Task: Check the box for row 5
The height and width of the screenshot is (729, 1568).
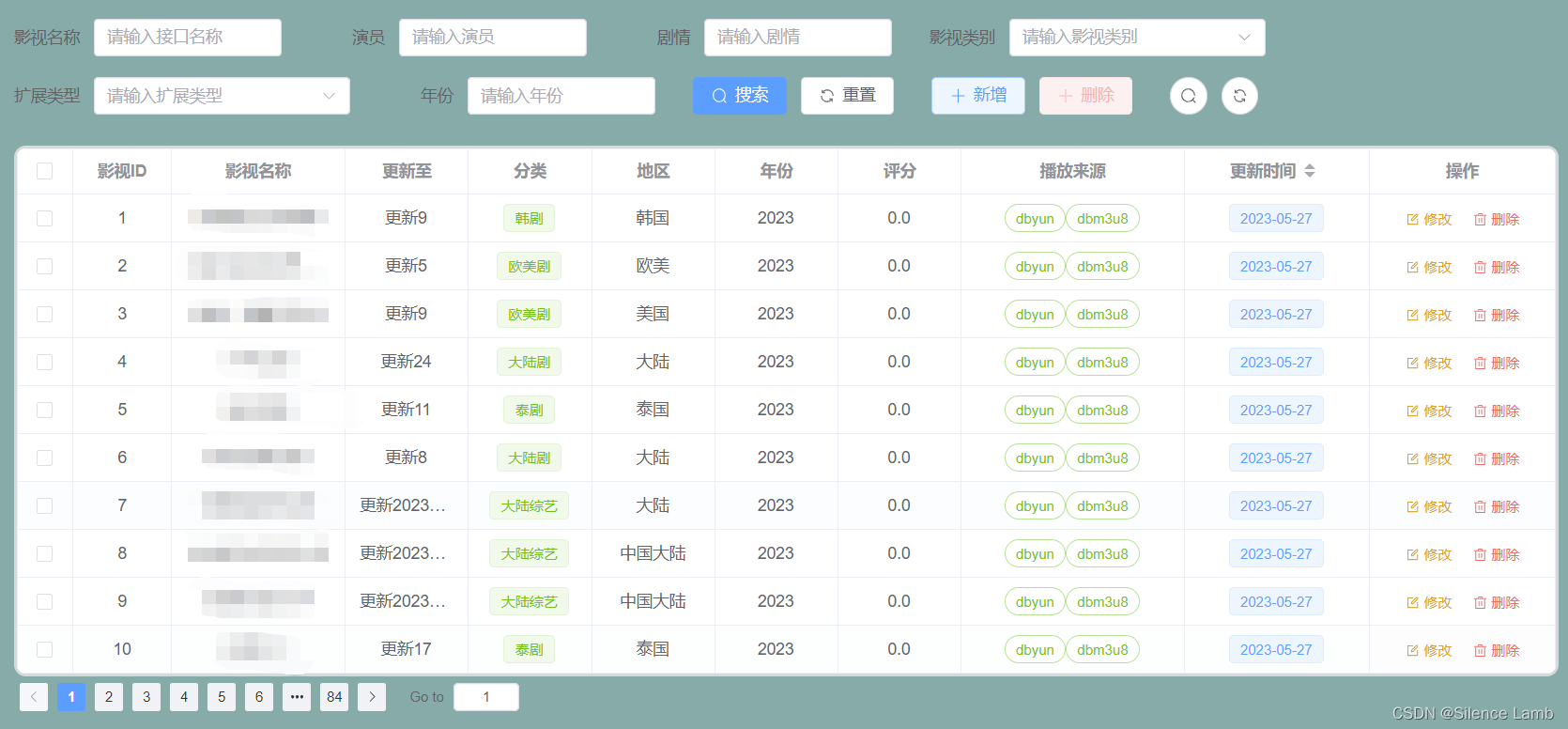Action: pos(44,410)
